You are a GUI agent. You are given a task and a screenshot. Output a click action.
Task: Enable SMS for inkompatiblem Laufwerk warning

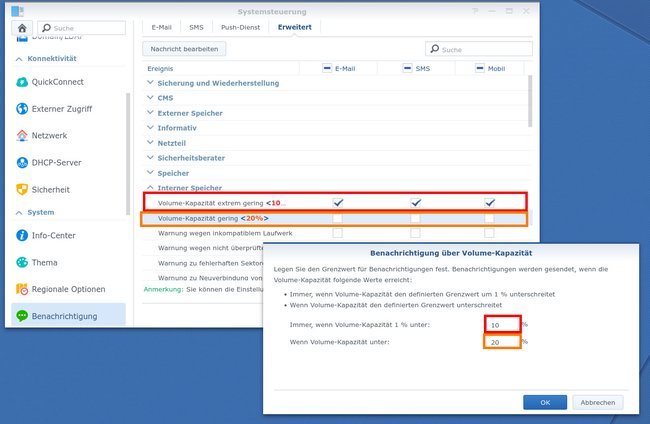[x=415, y=233]
